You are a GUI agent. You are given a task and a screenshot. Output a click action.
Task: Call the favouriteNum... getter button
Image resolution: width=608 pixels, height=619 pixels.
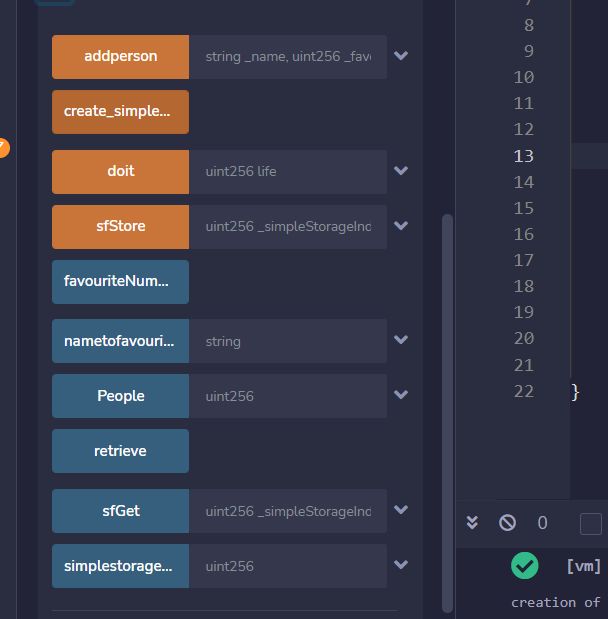pyautogui.click(x=120, y=282)
